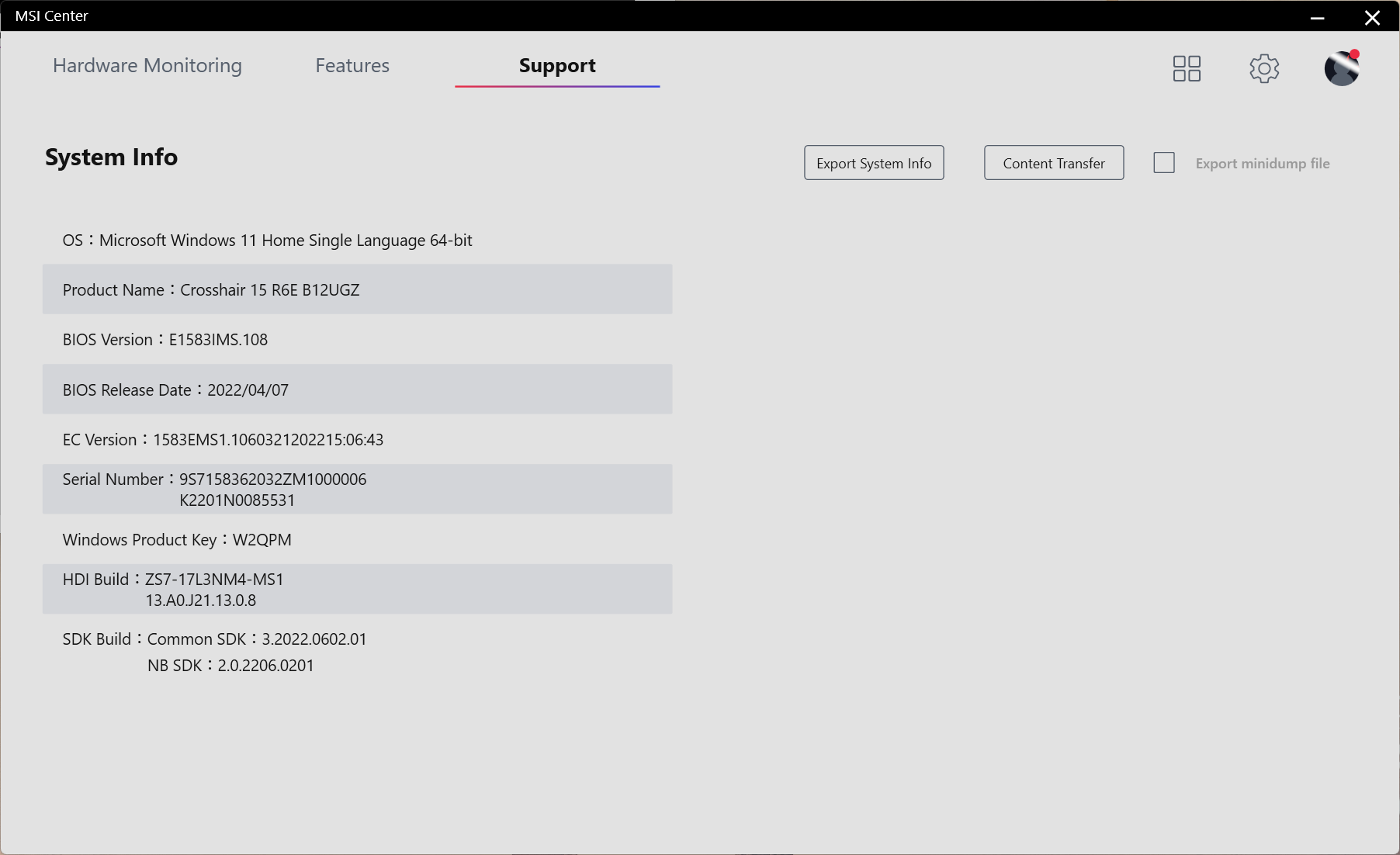Minimize the MSI Center window
Image resolution: width=1400 pixels, height=855 pixels.
[1317, 17]
